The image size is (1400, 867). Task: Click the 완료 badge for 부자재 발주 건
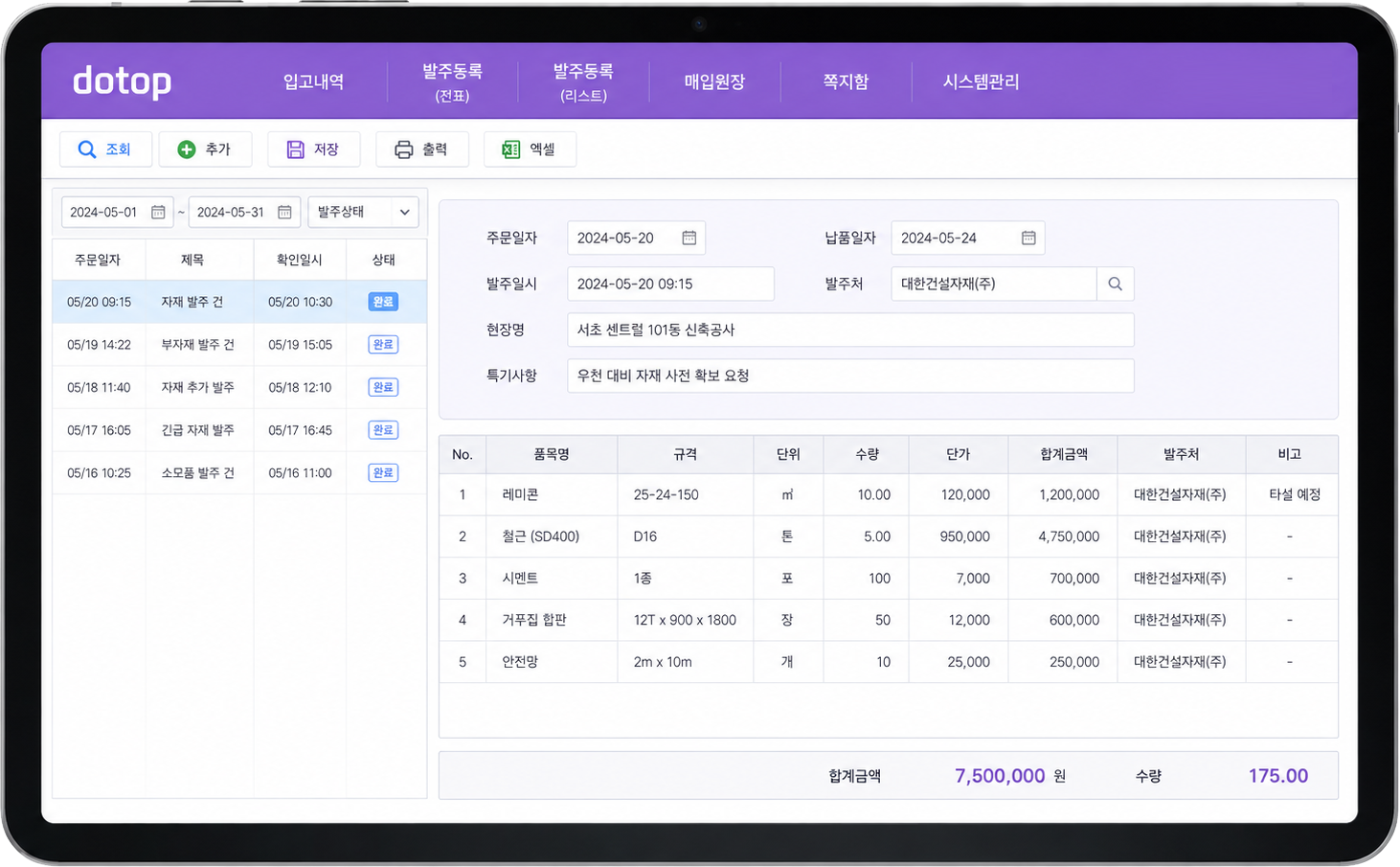(x=383, y=345)
